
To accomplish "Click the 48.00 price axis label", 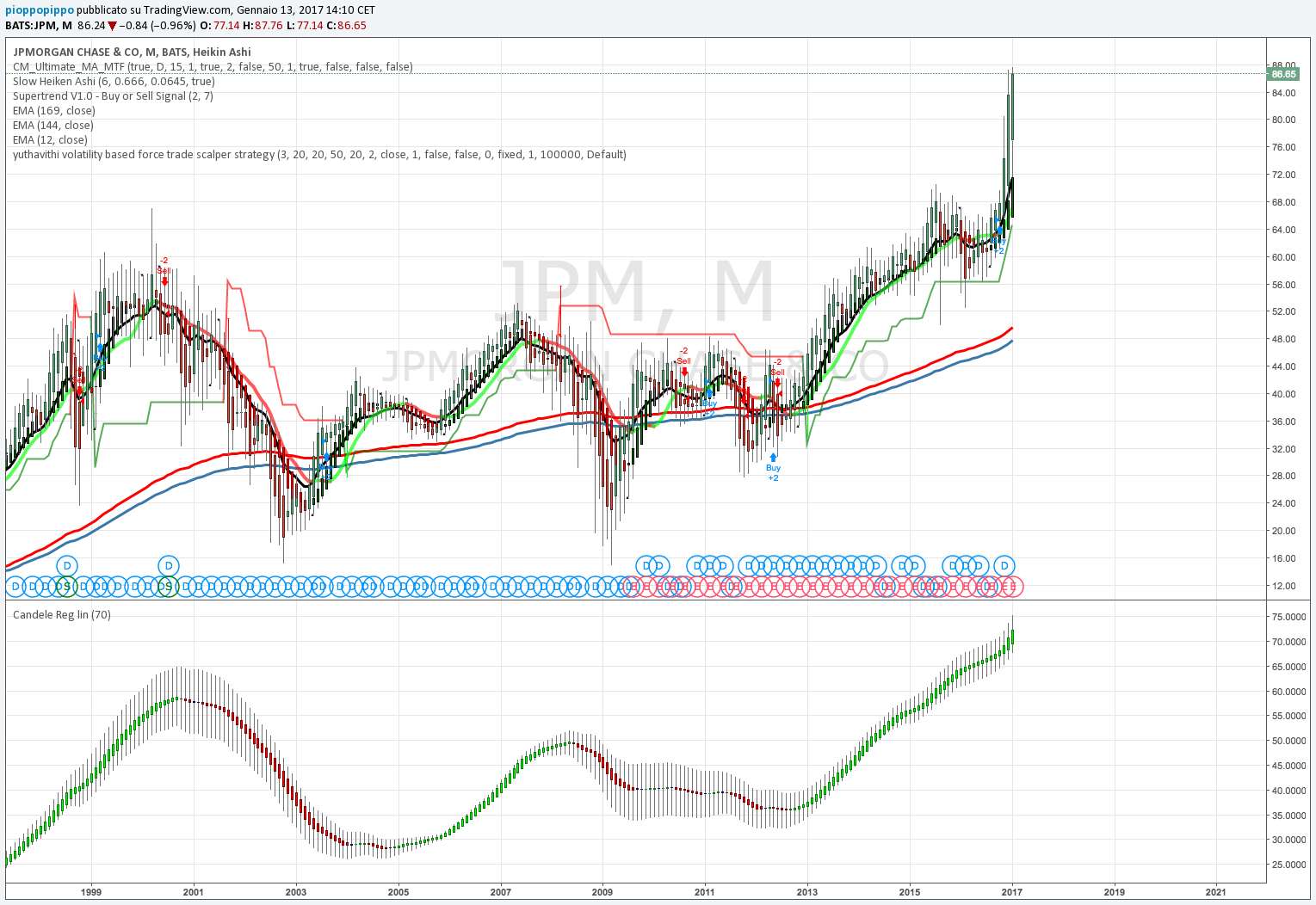I will [1283, 339].
